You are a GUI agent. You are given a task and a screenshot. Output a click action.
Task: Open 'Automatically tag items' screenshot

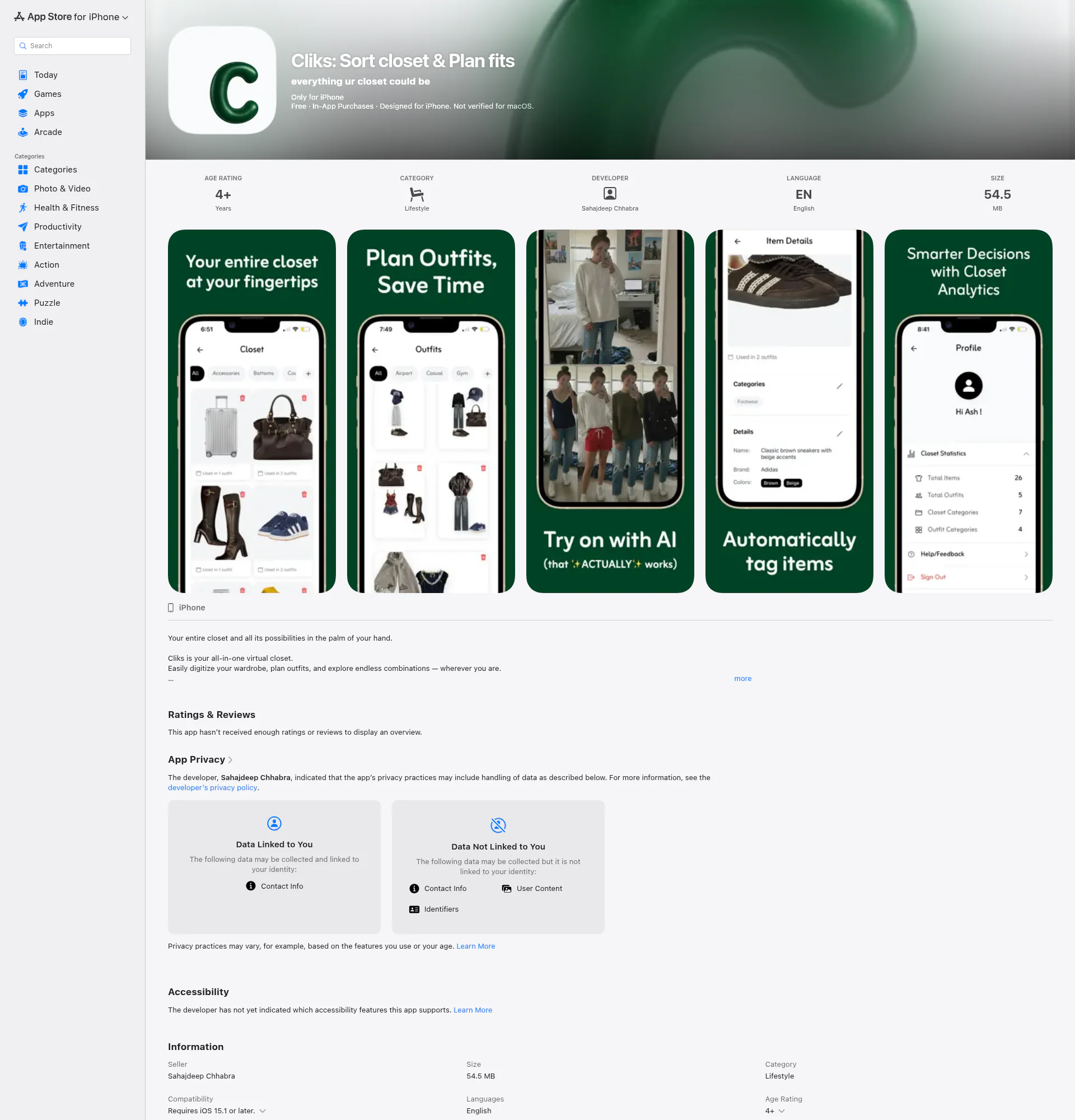click(x=789, y=411)
